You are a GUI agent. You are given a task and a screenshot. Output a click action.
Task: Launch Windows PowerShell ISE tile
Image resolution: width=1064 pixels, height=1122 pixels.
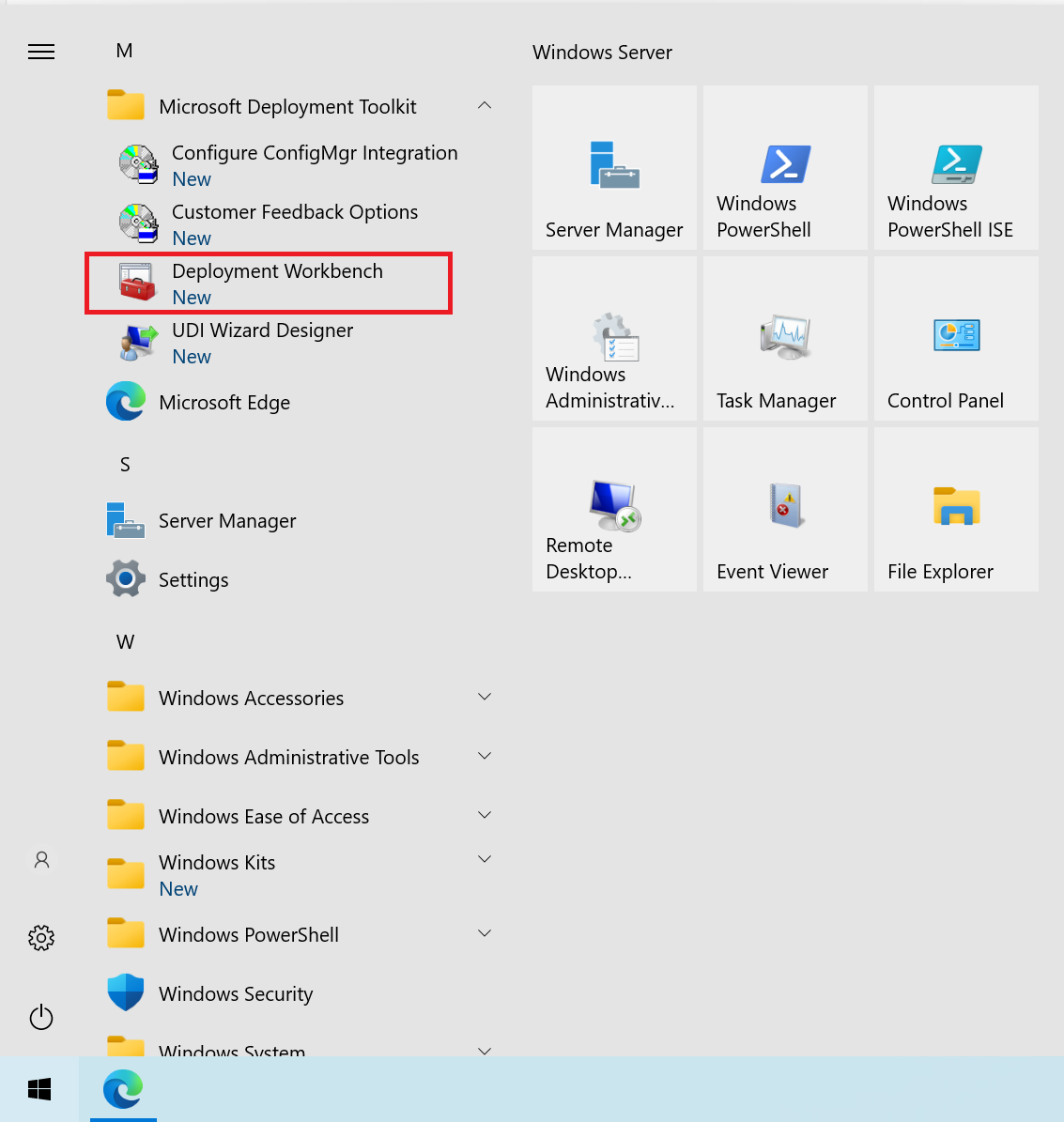pos(955,167)
